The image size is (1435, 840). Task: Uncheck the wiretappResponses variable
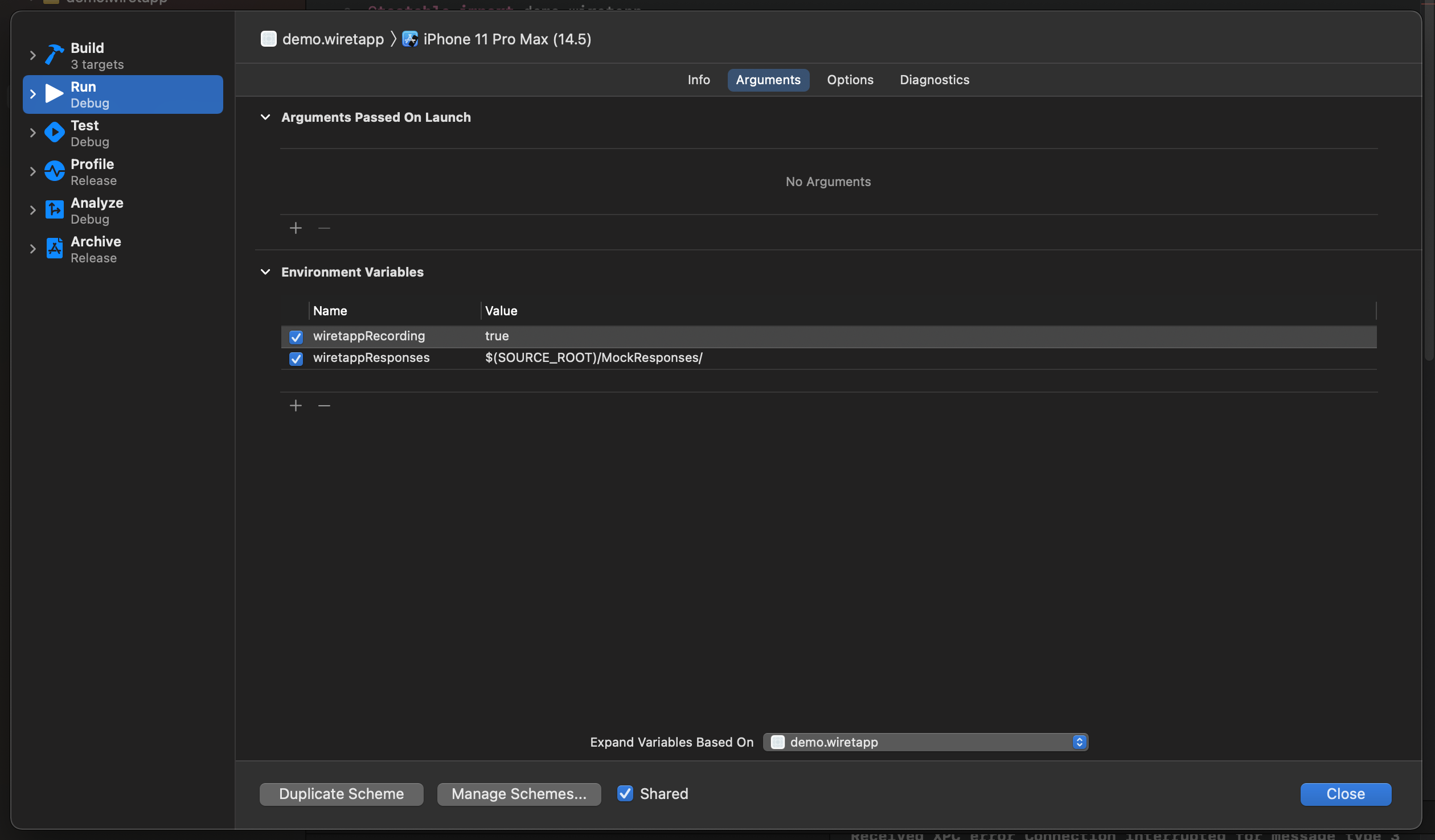296,359
